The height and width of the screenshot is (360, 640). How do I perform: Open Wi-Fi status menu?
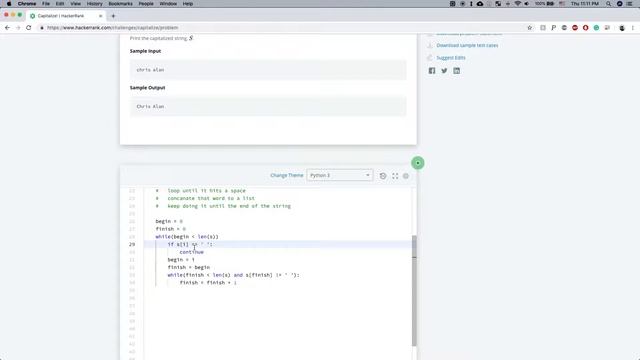click(518, 4)
